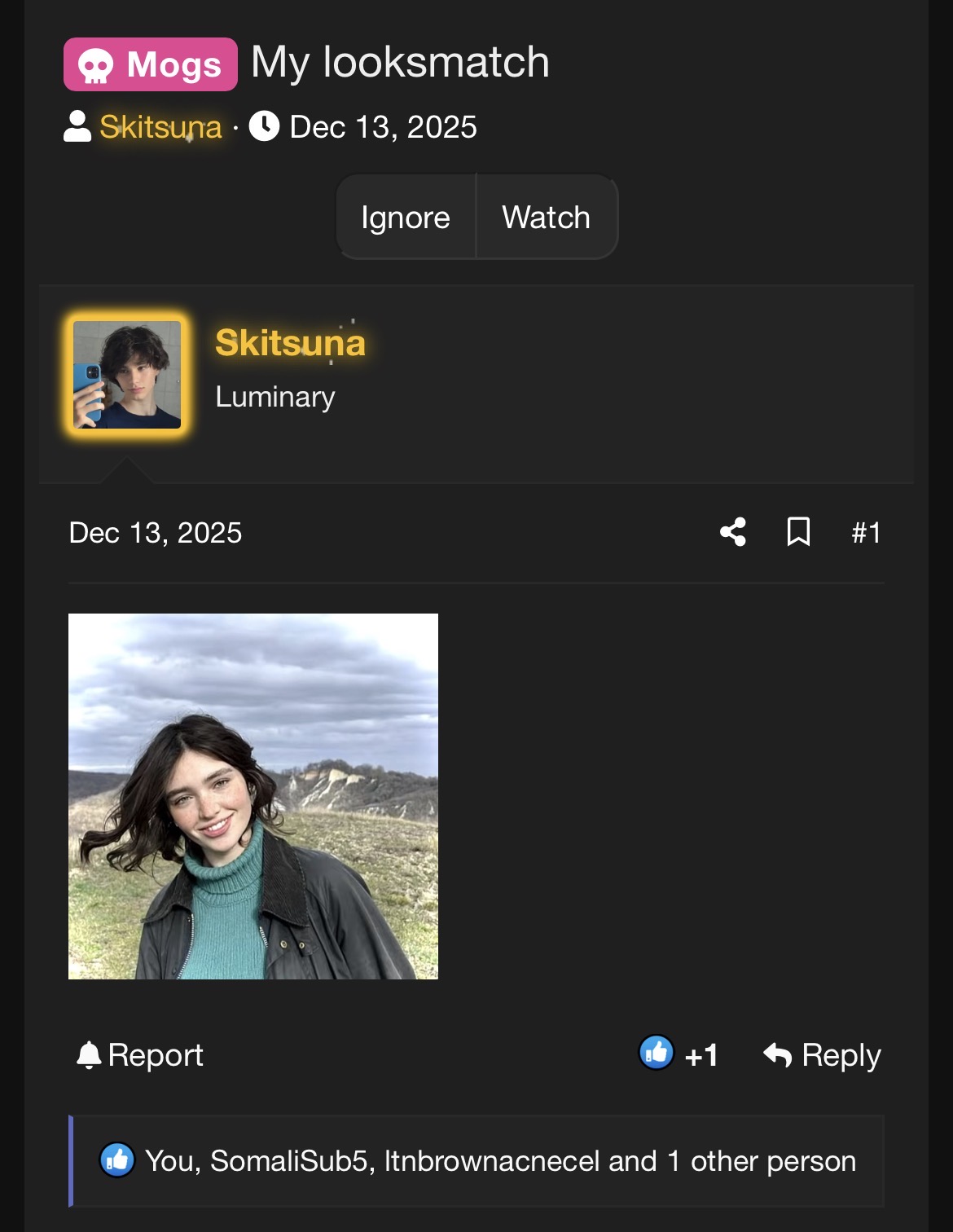Toggle the Watch button for this thread
The width and height of the screenshot is (953, 1232).
click(546, 218)
